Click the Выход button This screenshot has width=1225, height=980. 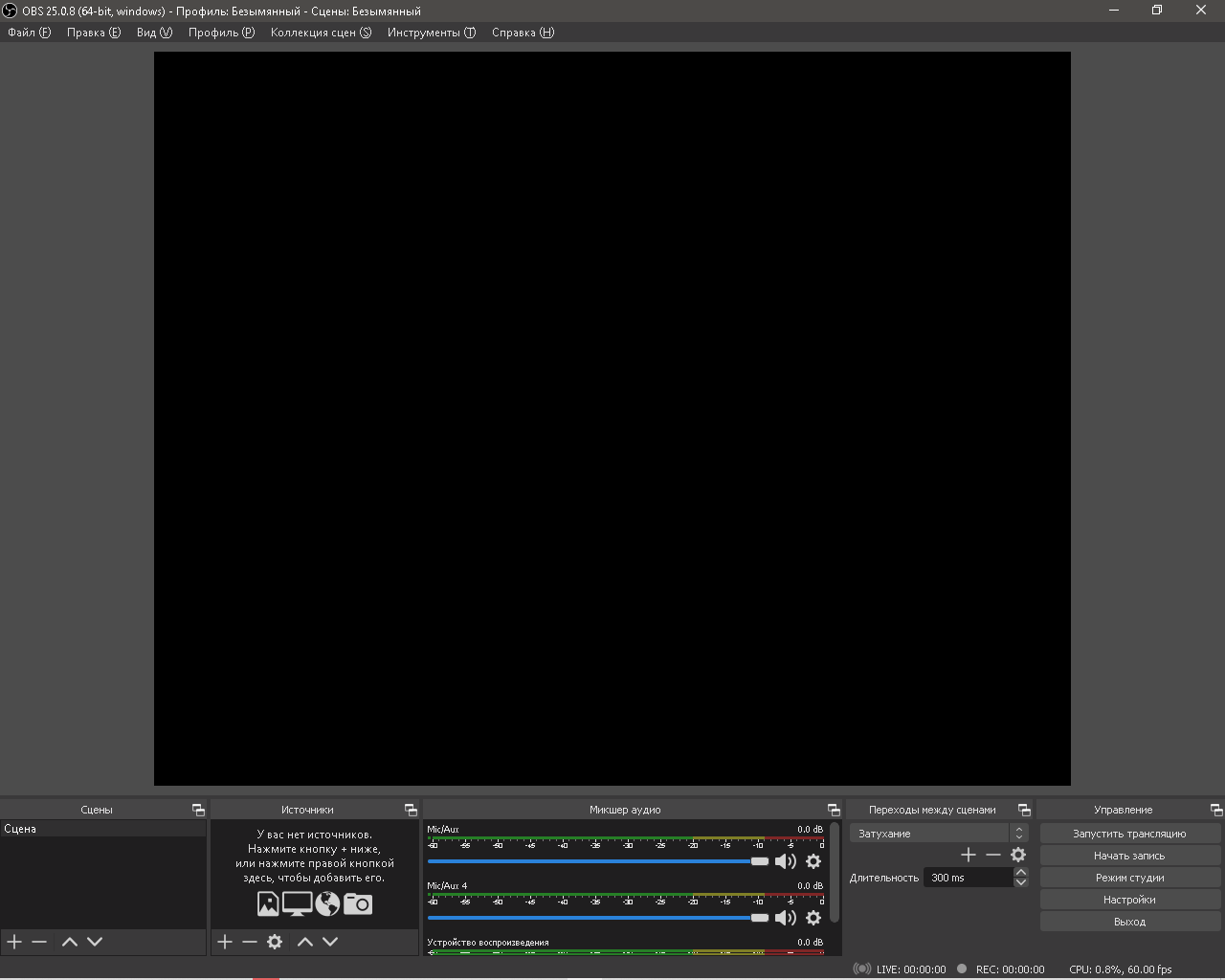click(1129, 922)
